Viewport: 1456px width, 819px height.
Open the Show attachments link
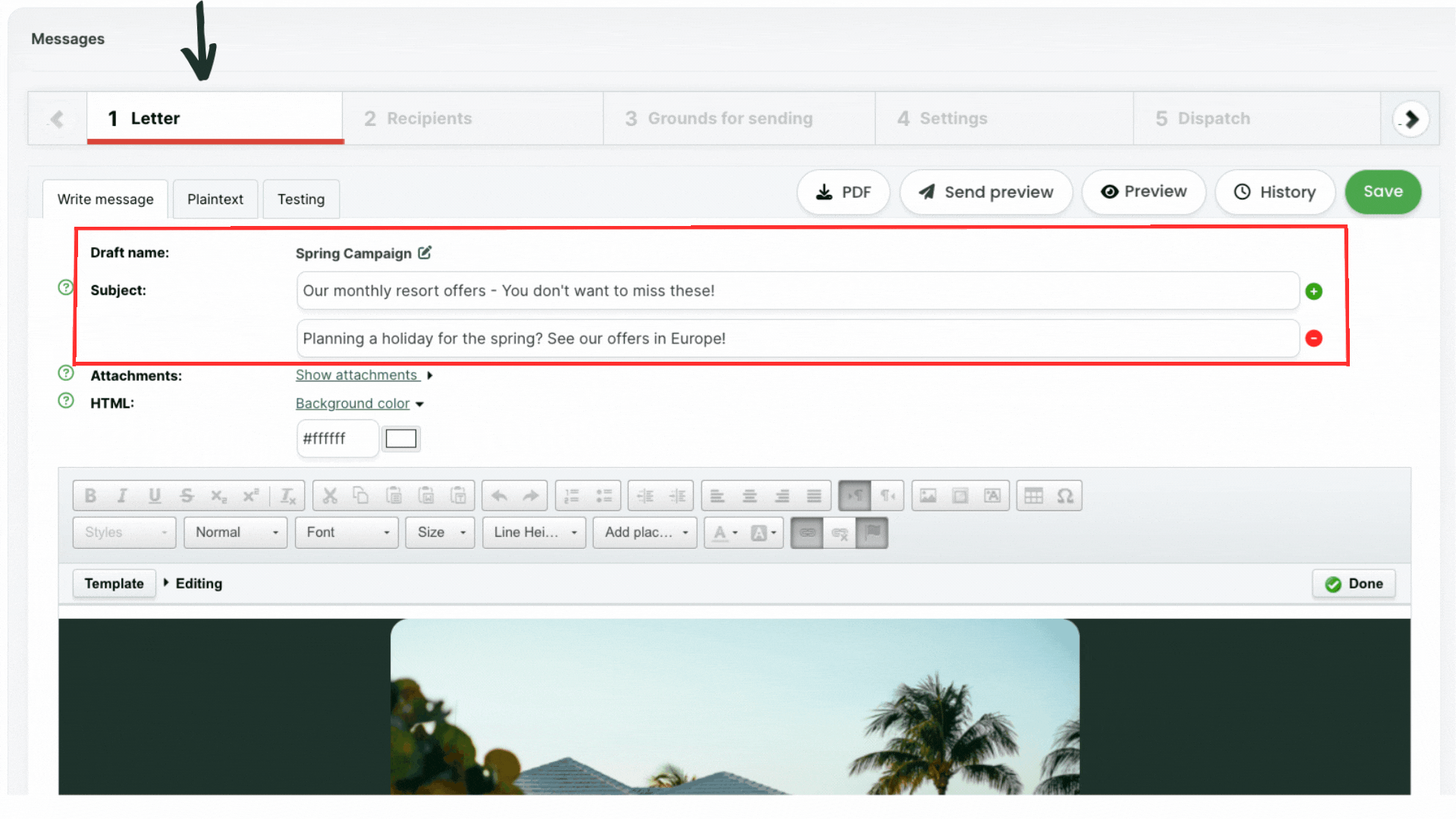[x=356, y=375]
